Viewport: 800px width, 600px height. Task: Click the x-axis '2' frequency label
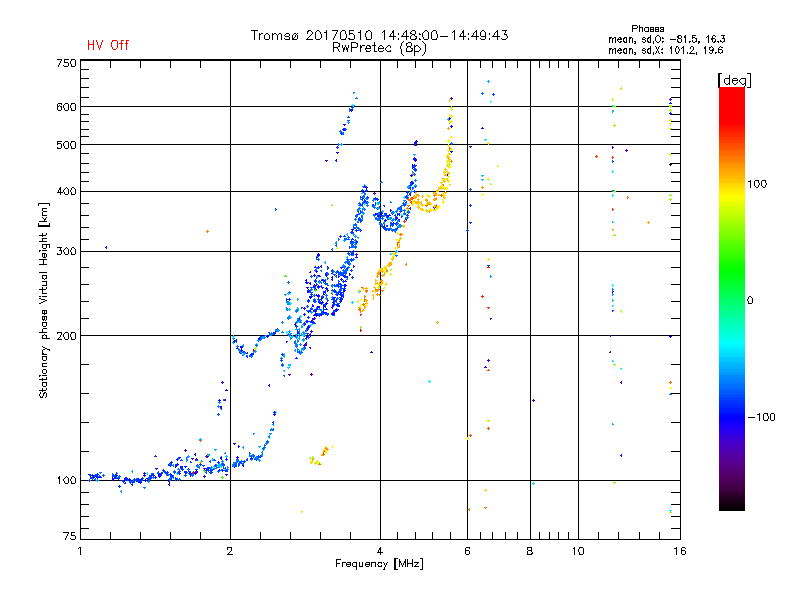coord(230,551)
